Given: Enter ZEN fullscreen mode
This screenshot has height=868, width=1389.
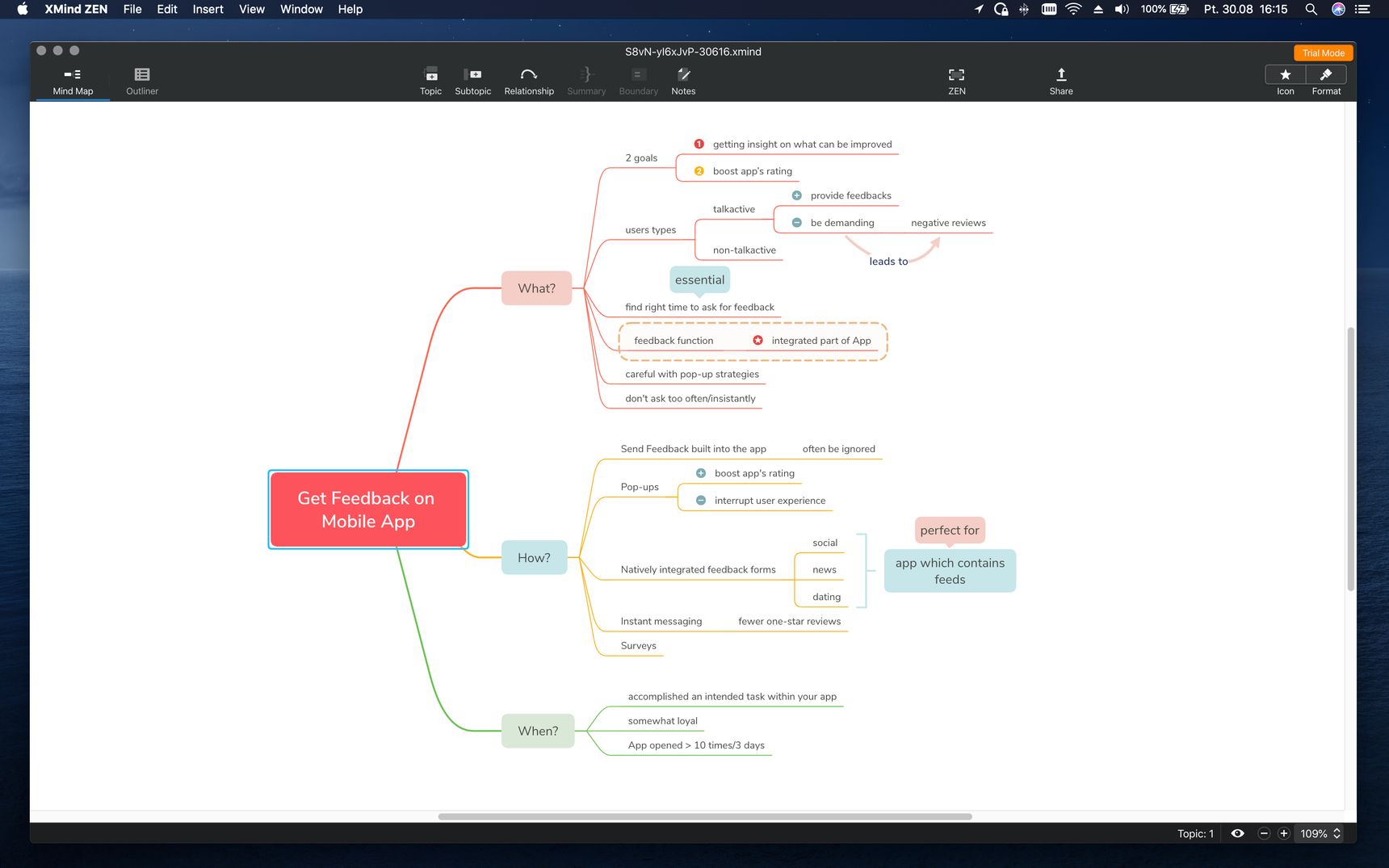Looking at the screenshot, I should 957,81.
